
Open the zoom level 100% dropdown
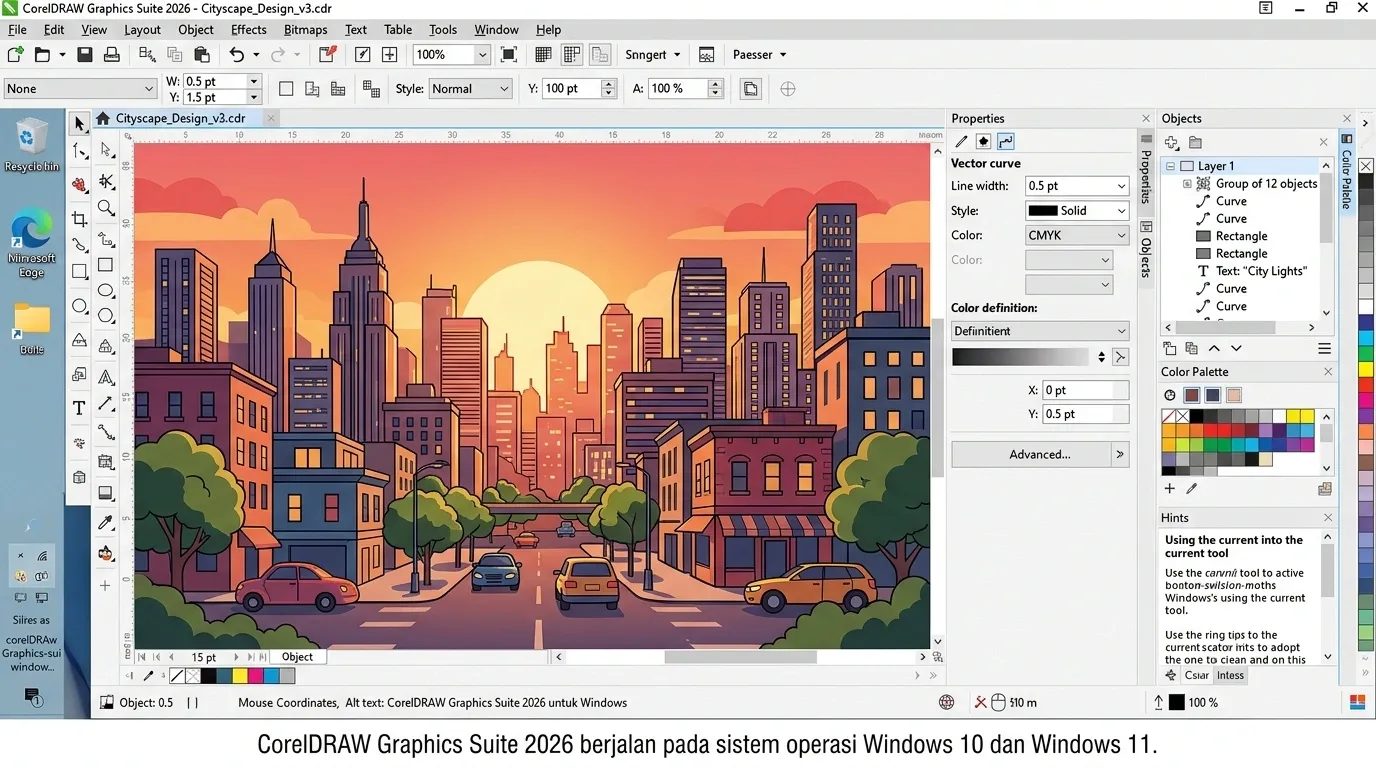482,55
